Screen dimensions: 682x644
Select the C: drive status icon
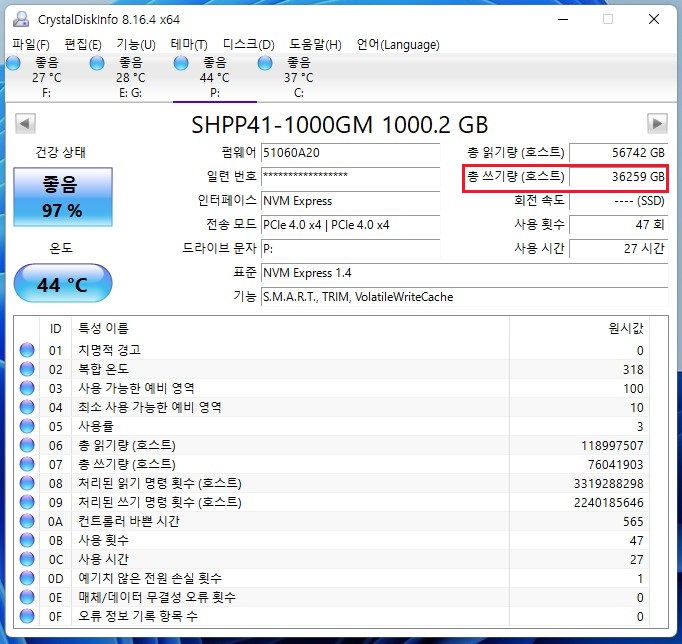tap(265, 63)
